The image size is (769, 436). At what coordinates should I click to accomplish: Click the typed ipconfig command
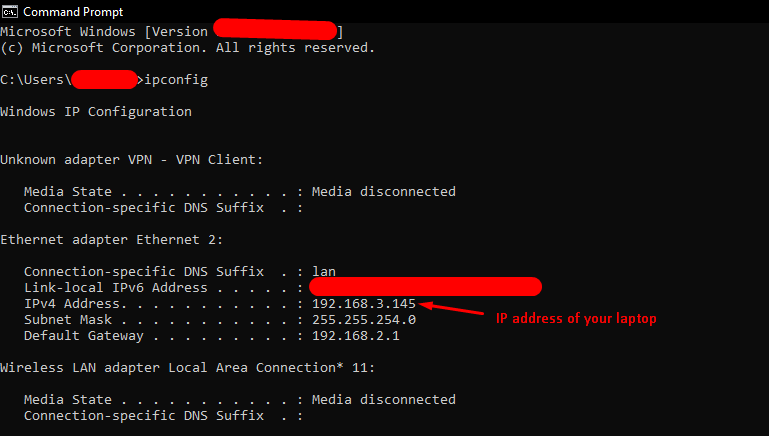(x=176, y=79)
